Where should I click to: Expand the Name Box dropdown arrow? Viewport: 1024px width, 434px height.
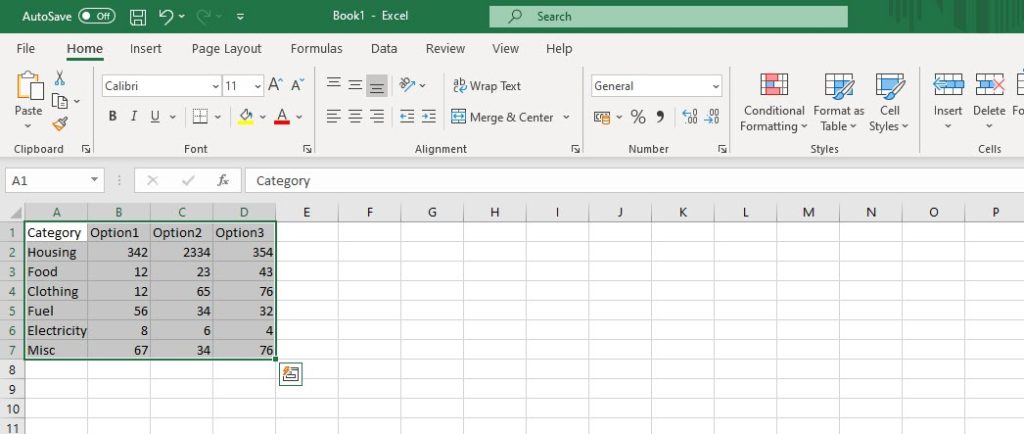pyautogui.click(x=95, y=179)
